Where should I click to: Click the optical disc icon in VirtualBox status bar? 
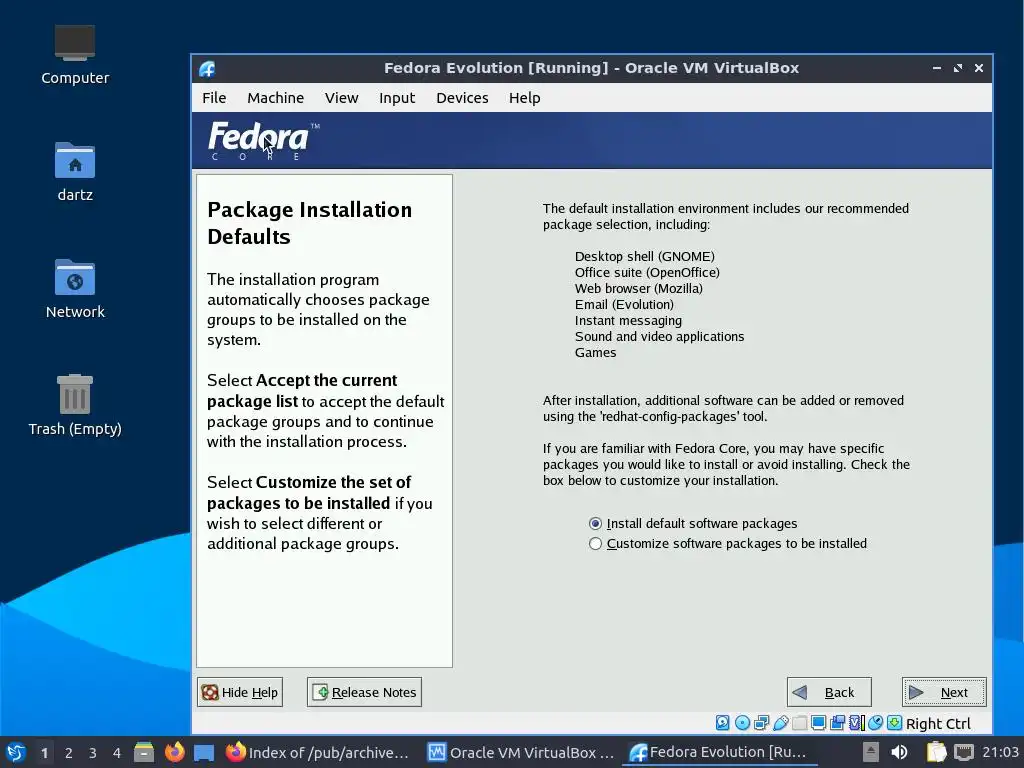pyautogui.click(x=743, y=722)
